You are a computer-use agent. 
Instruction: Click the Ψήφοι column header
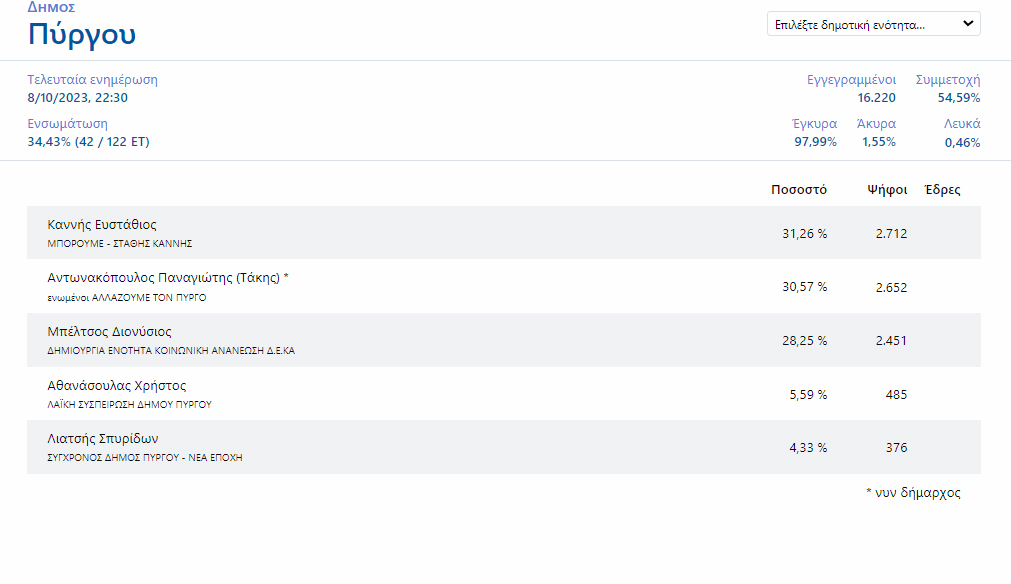tap(887, 190)
